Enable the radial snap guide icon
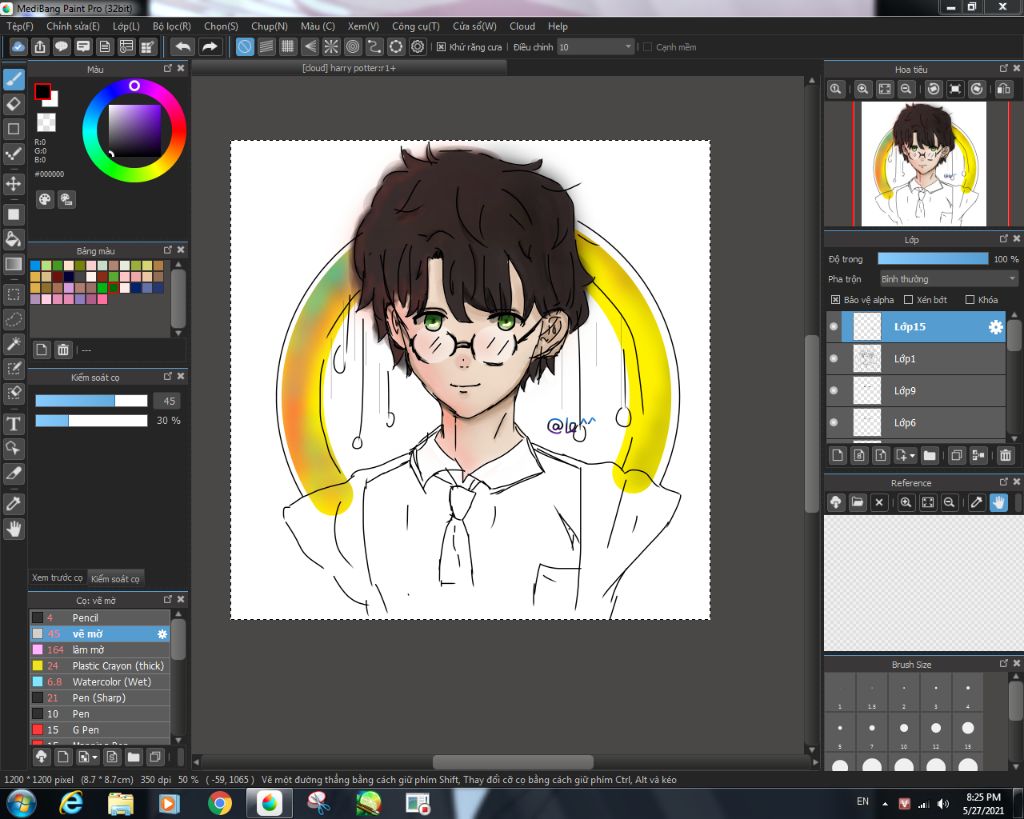The image size is (1024, 819). pyautogui.click(x=331, y=47)
